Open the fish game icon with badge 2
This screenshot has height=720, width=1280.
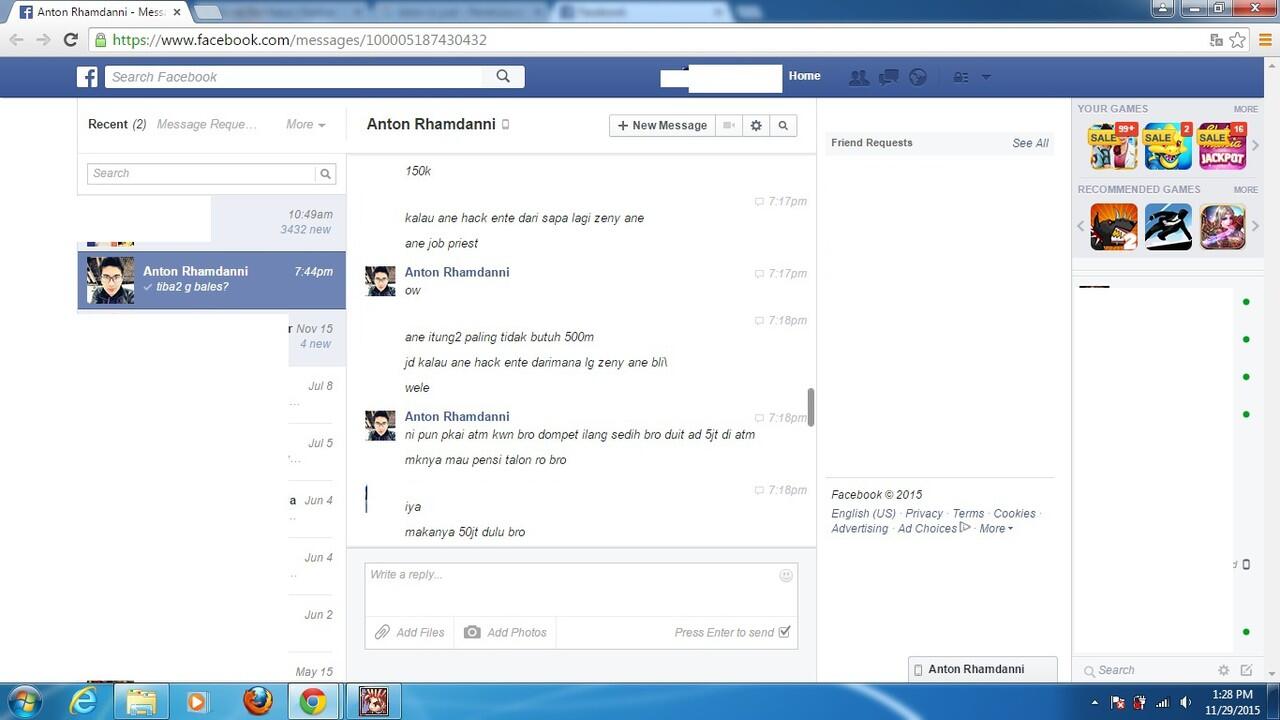(1168, 146)
